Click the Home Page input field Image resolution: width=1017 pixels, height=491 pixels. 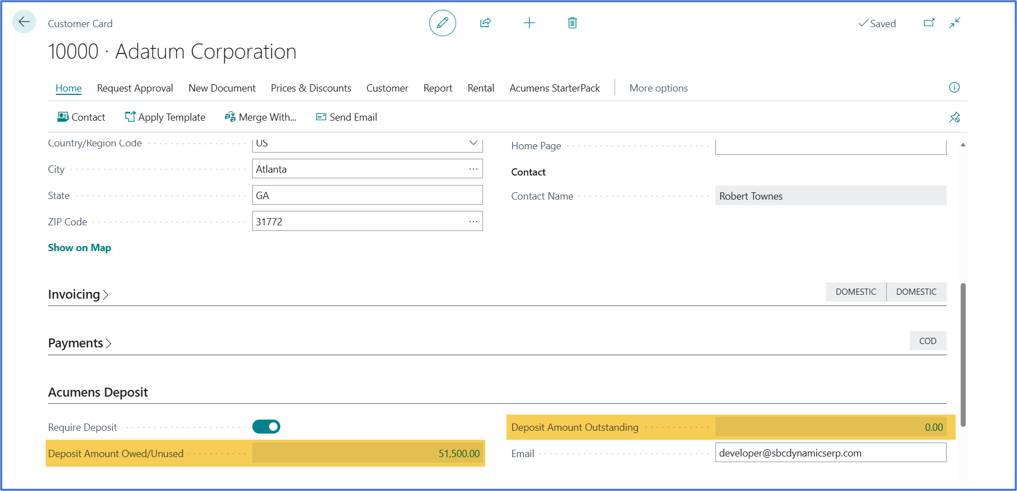click(x=831, y=147)
